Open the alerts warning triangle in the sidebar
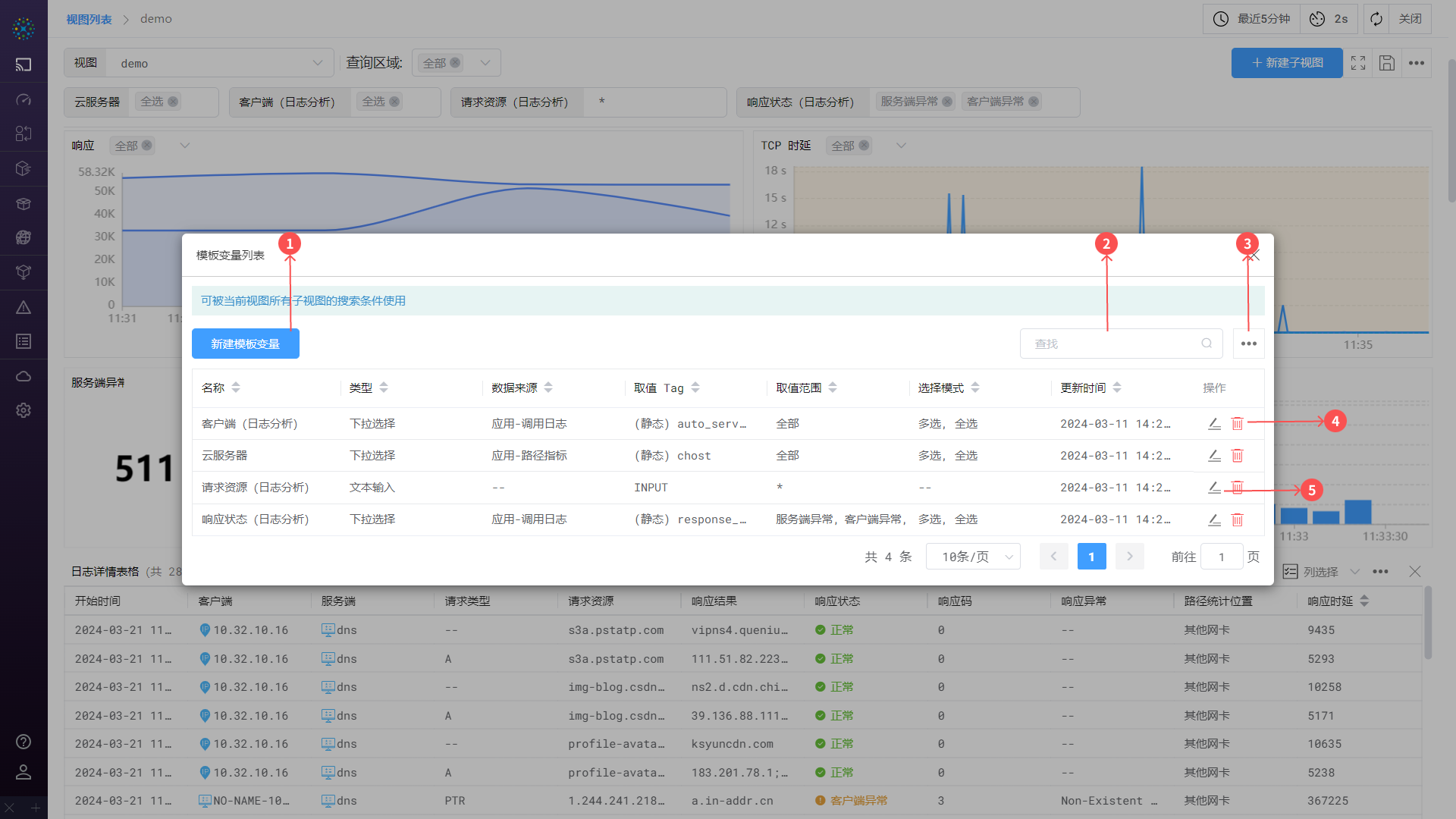This screenshot has height=819, width=1456. click(24, 307)
